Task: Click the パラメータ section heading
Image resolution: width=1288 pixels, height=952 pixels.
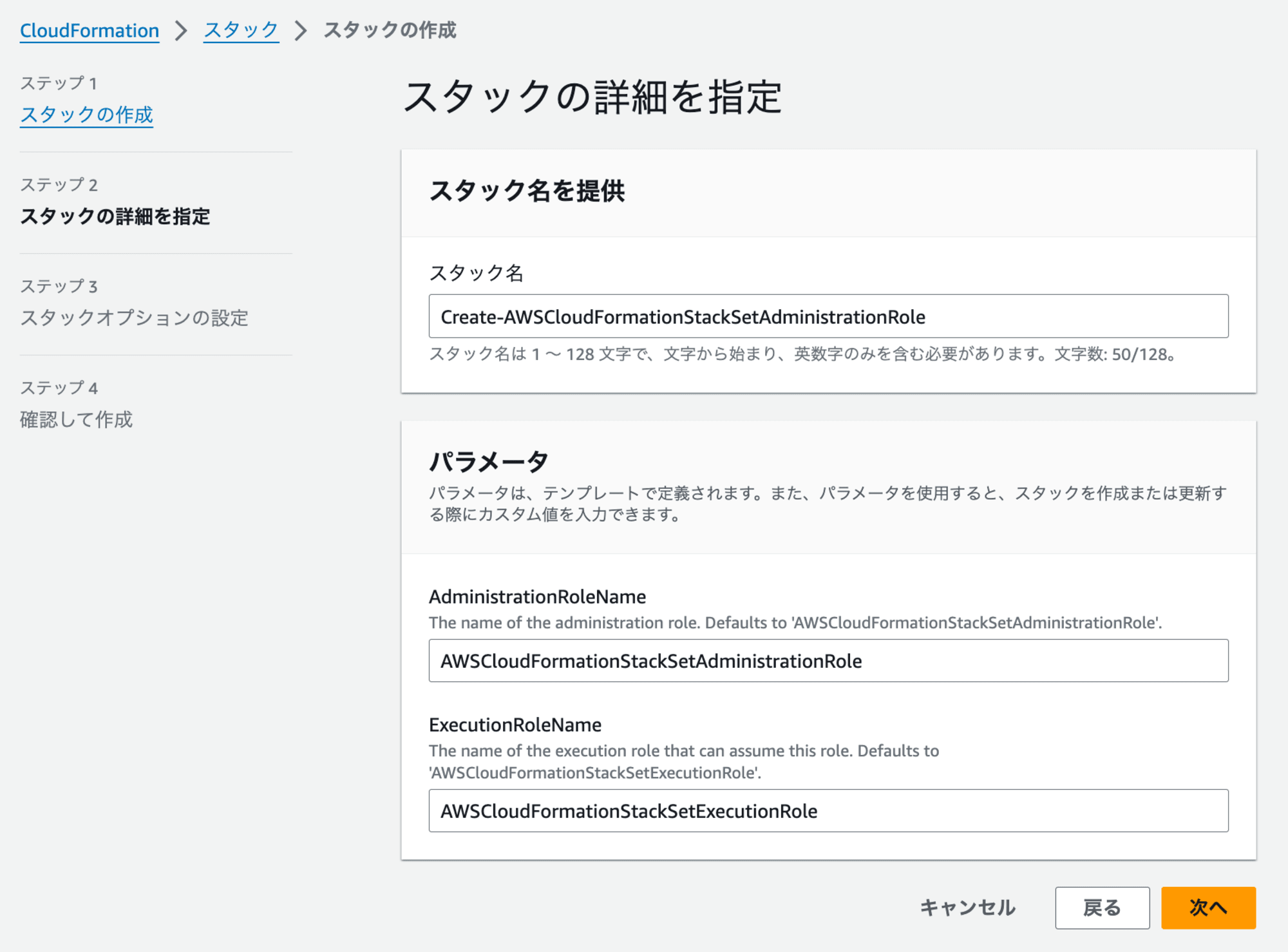Action: tap(488, 462)
